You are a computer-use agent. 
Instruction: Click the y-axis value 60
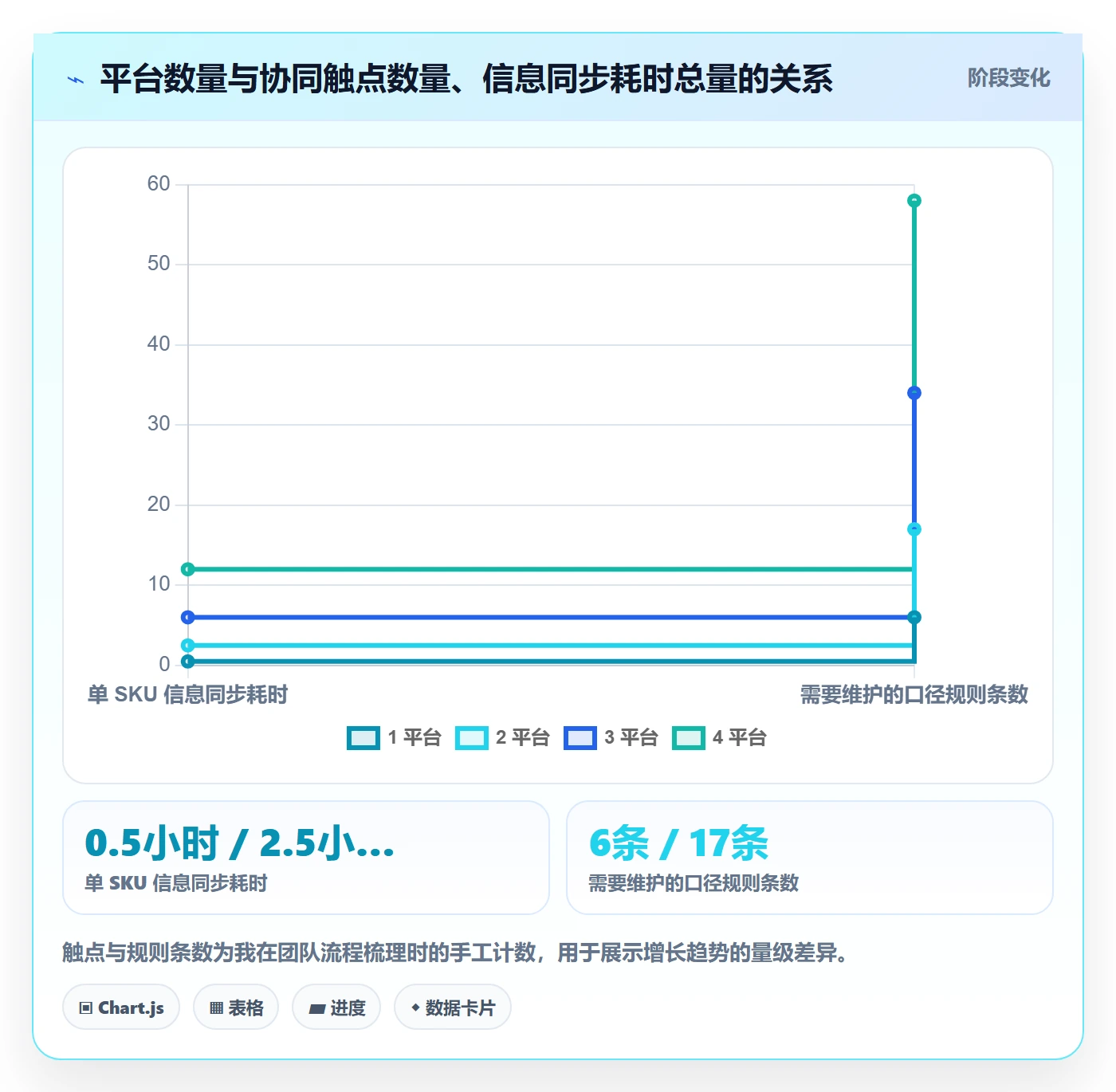(159, 184)
